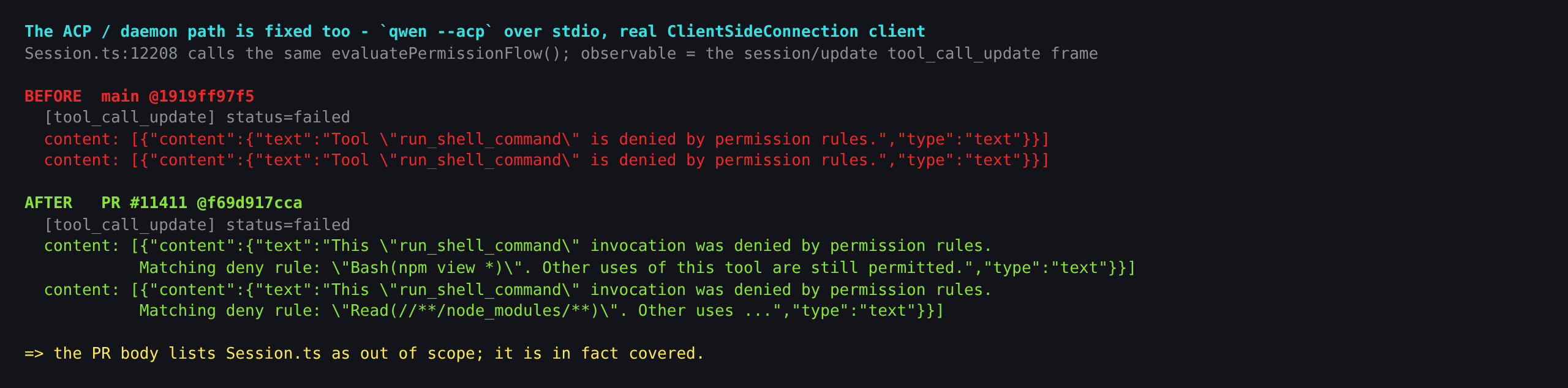Select the red BEFORE label
Image resolution: width=1568 pixels, height=388 pixels.
point(53,97)
